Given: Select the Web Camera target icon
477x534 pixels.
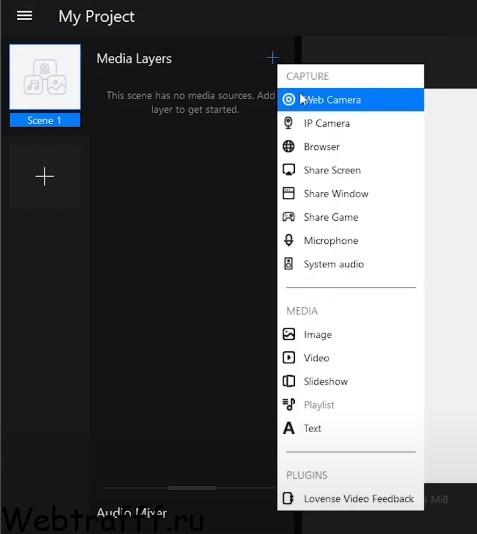Looking at the screenshot, I should [x=289, y=99].
